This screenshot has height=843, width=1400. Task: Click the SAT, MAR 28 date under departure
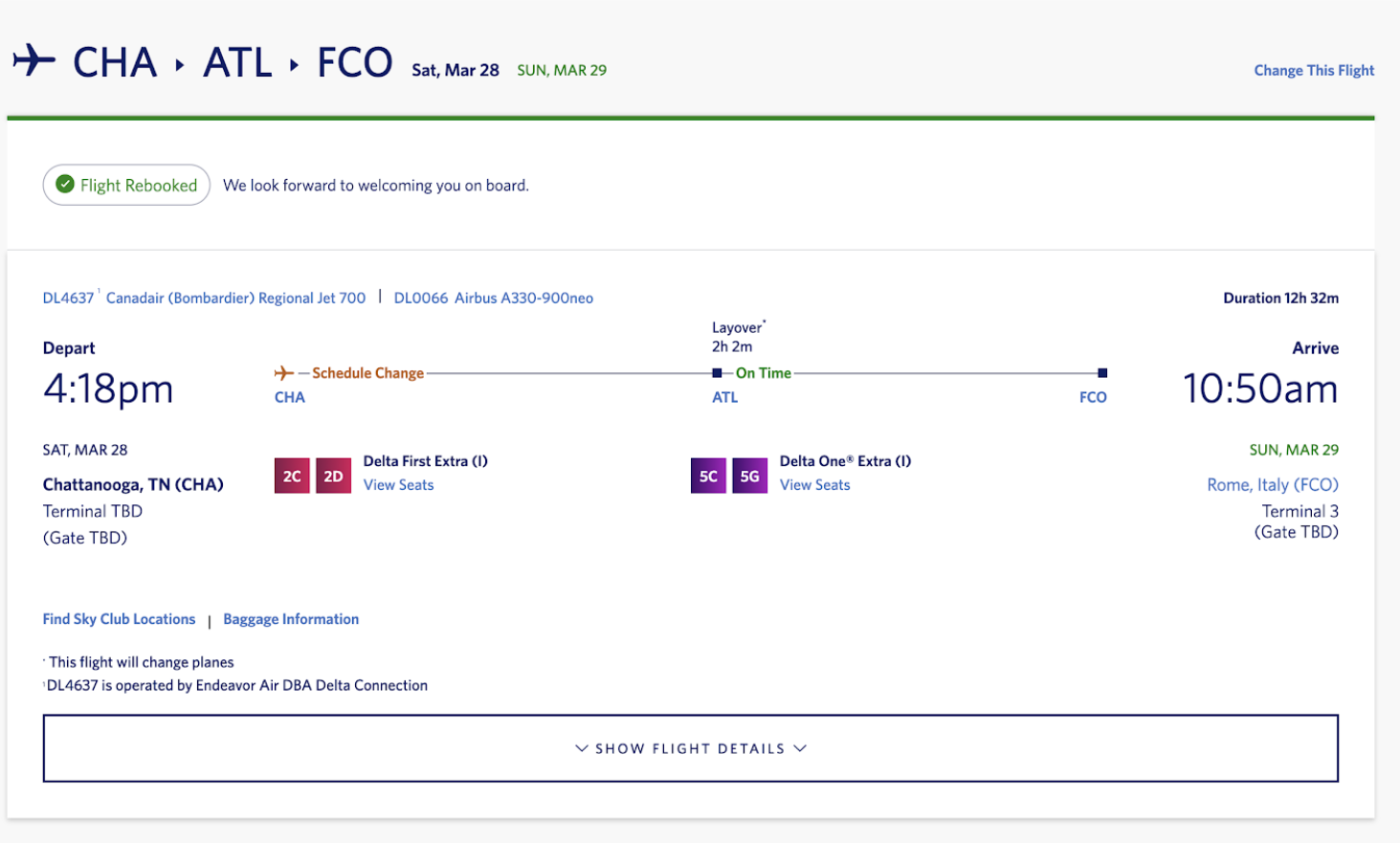[x=85, y=450]
